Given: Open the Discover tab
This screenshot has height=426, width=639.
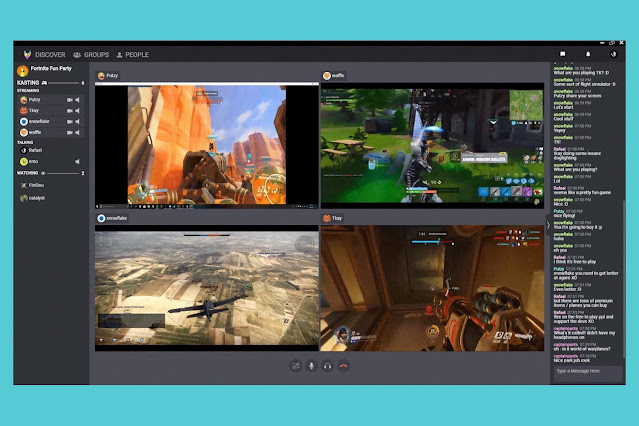Looking at the screenshot, I should tap(50, 55).
